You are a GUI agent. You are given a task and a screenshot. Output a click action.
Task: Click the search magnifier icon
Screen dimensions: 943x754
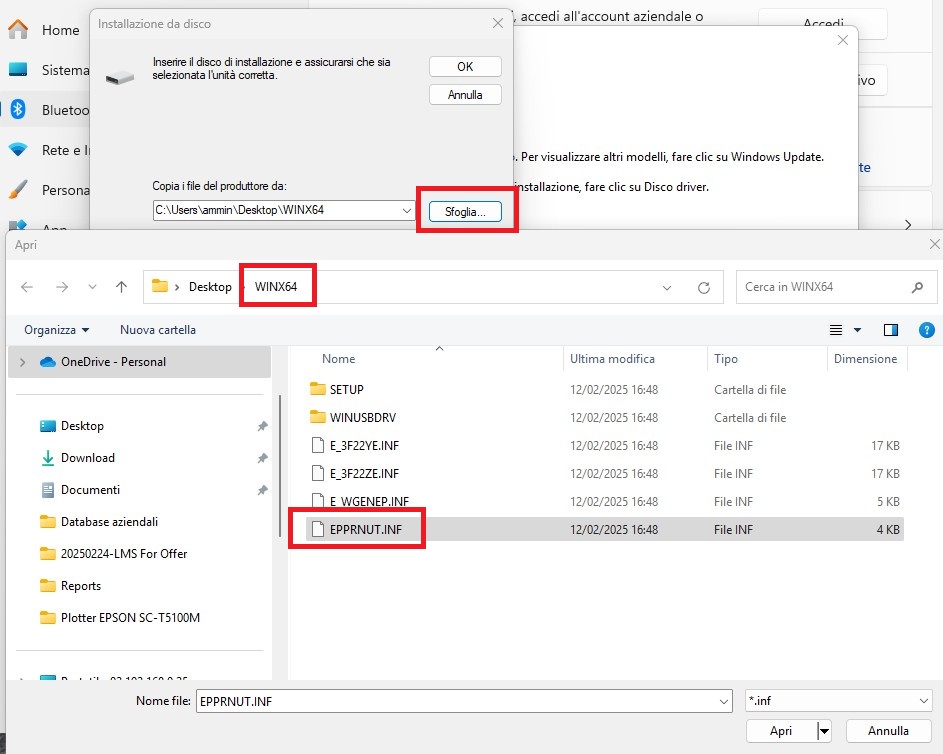click(x=917, y=287)
